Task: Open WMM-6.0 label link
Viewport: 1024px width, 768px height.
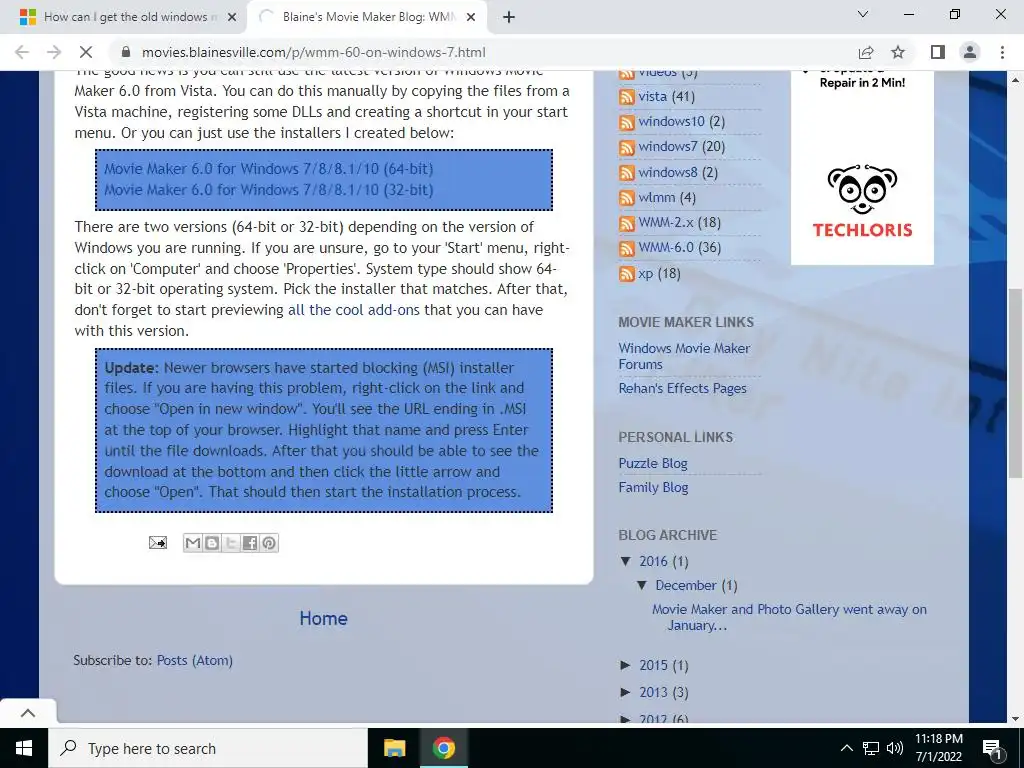Action: (665, 247)
